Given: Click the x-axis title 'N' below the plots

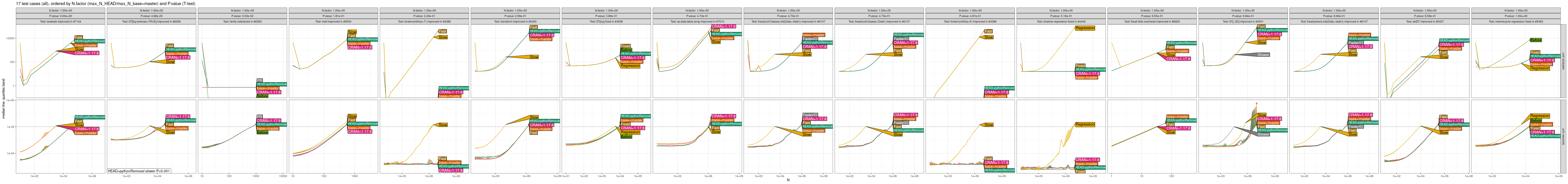Looking at the screenshot, I should point(788,180).
